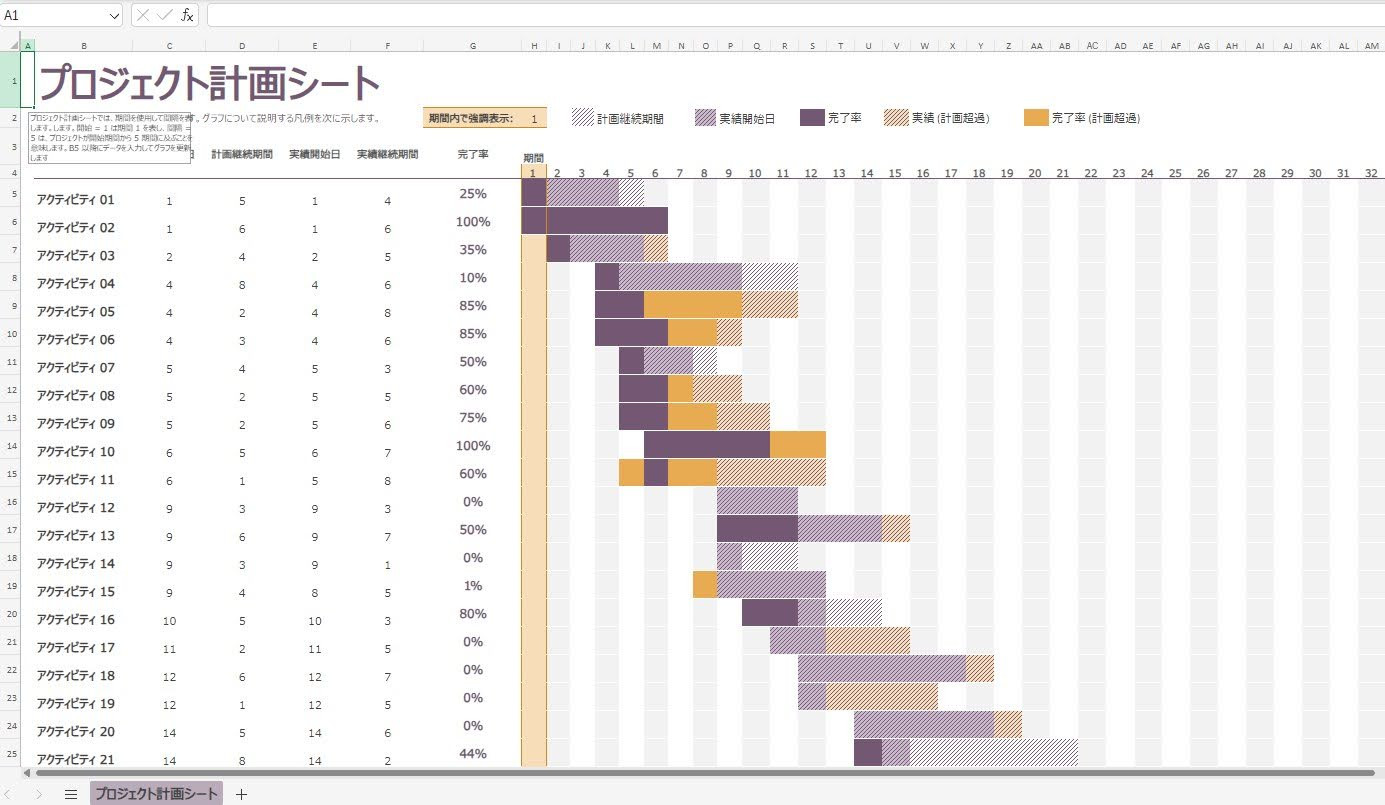Click the 10% completion for アクティビティ 04
The height and width of the screenshot is (805, 1385).
[473, 278]
